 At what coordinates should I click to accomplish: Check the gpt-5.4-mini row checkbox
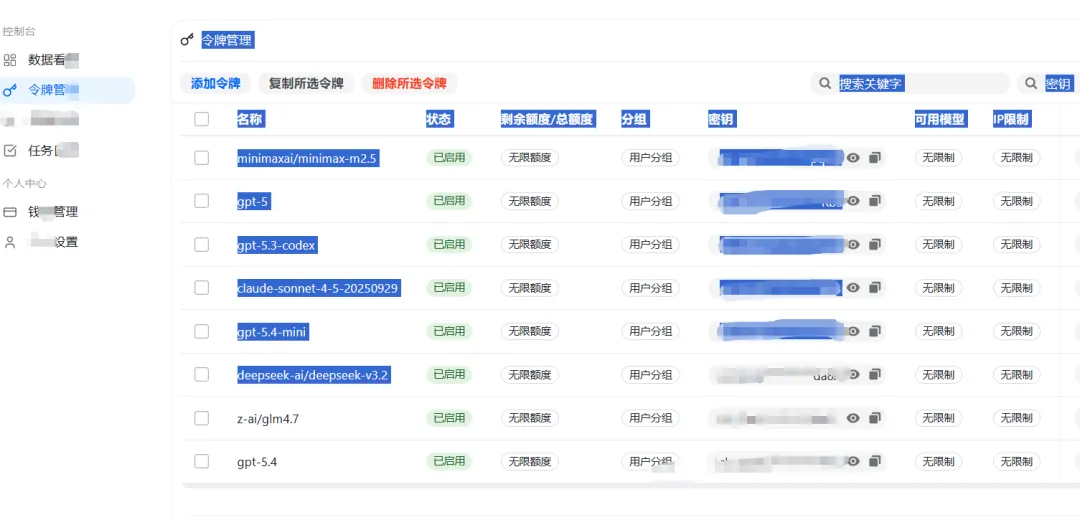[201, 331]
